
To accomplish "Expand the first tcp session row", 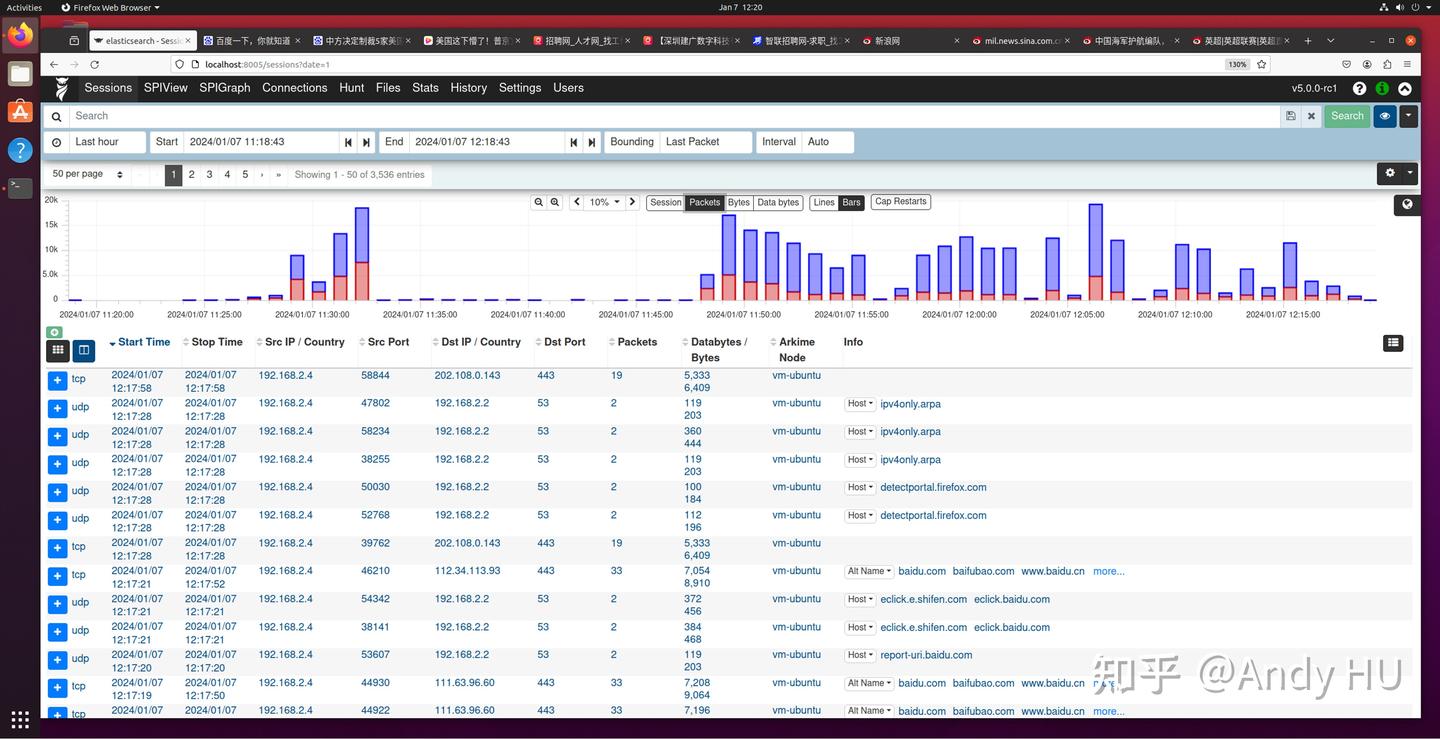I will click(57, 381).
